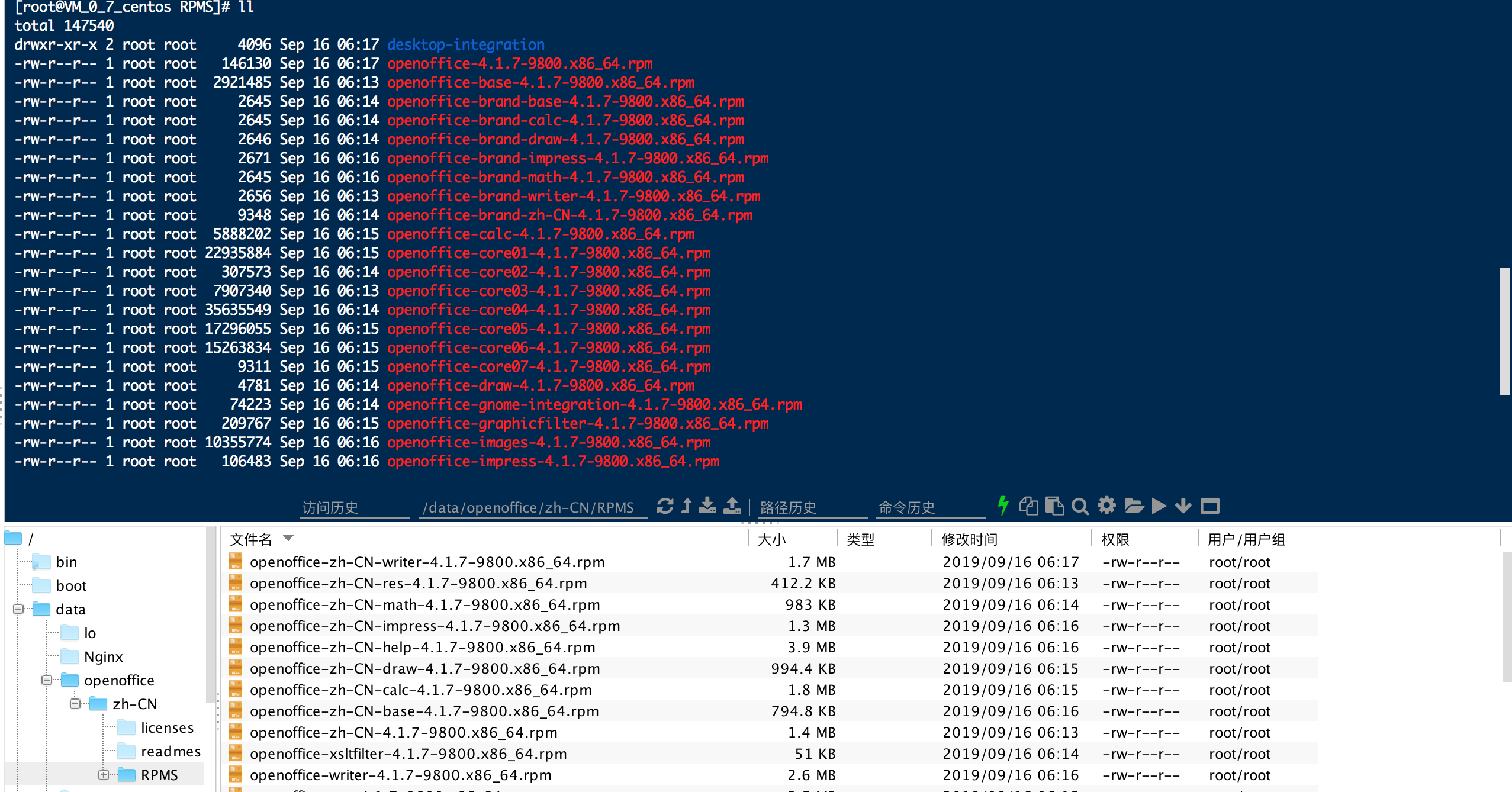Click the play arrow icon
The image size is (1512, 792).
(x=1159, y=506)
